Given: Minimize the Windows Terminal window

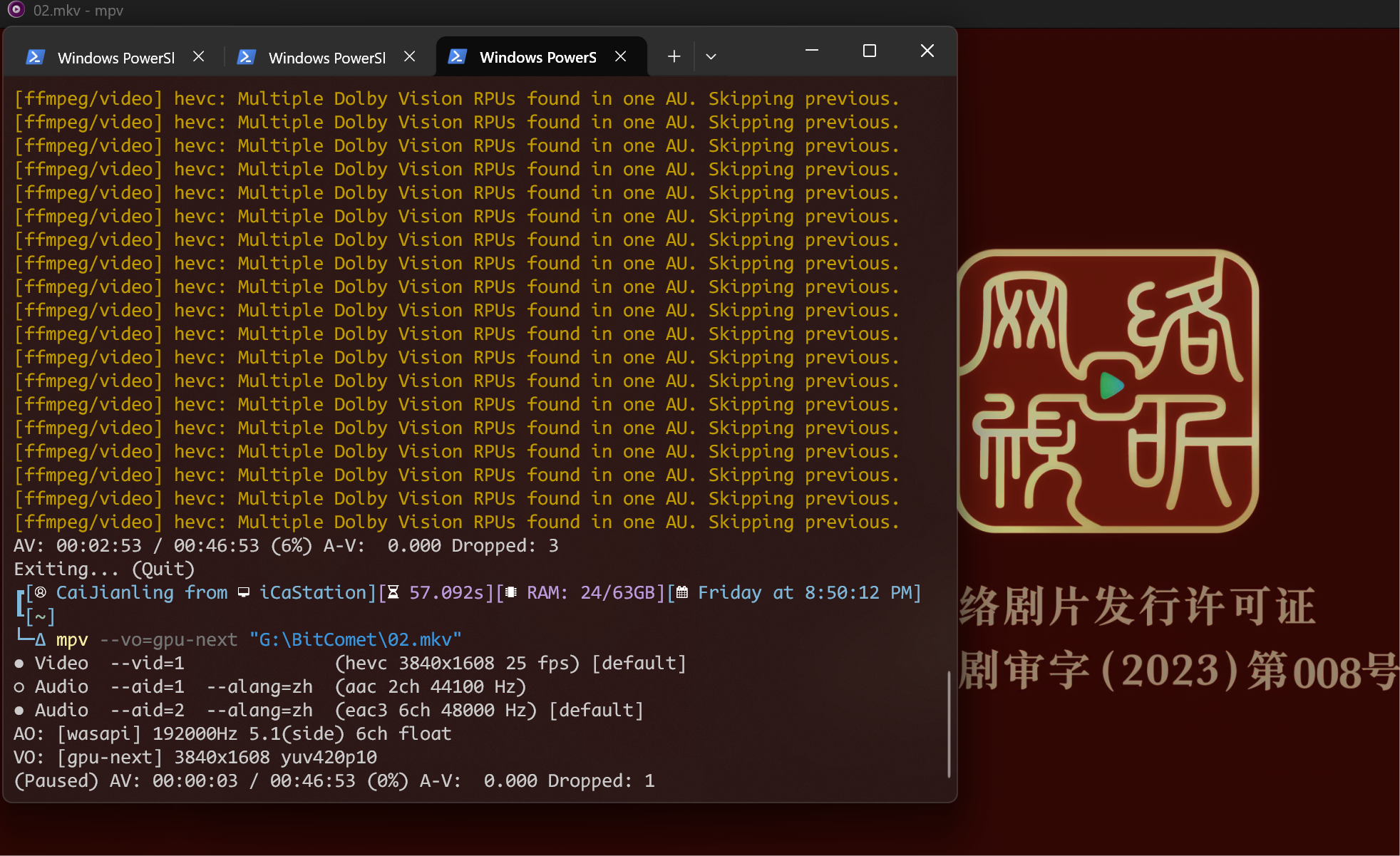Looking at the screenshot, I should point(812,51).
